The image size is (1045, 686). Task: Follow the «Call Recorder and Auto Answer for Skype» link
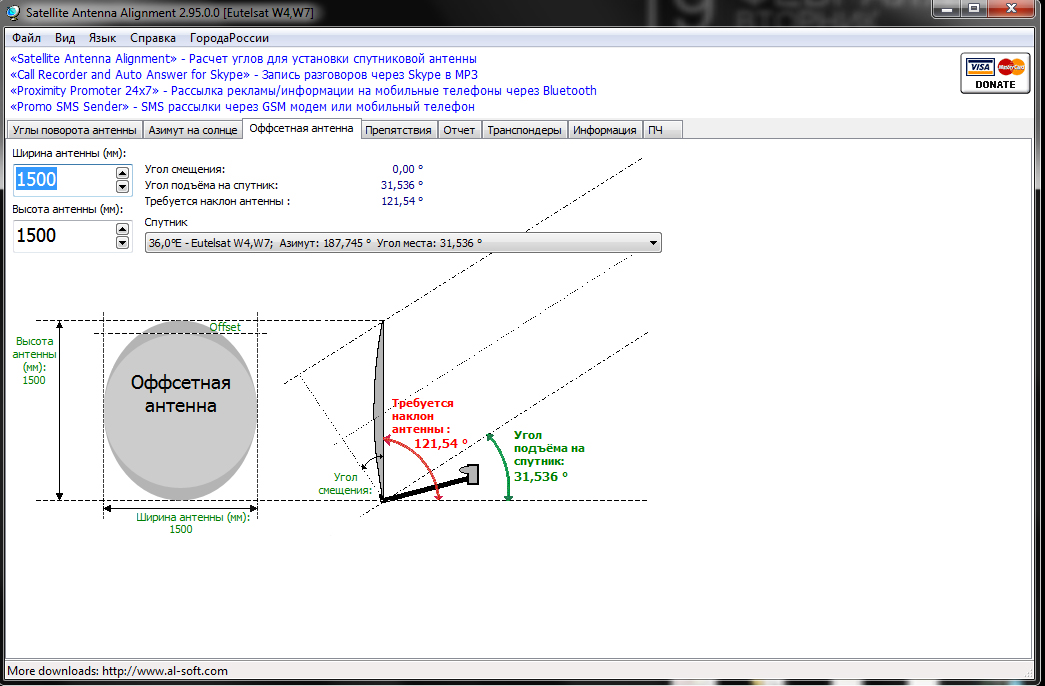coord(244,75)
